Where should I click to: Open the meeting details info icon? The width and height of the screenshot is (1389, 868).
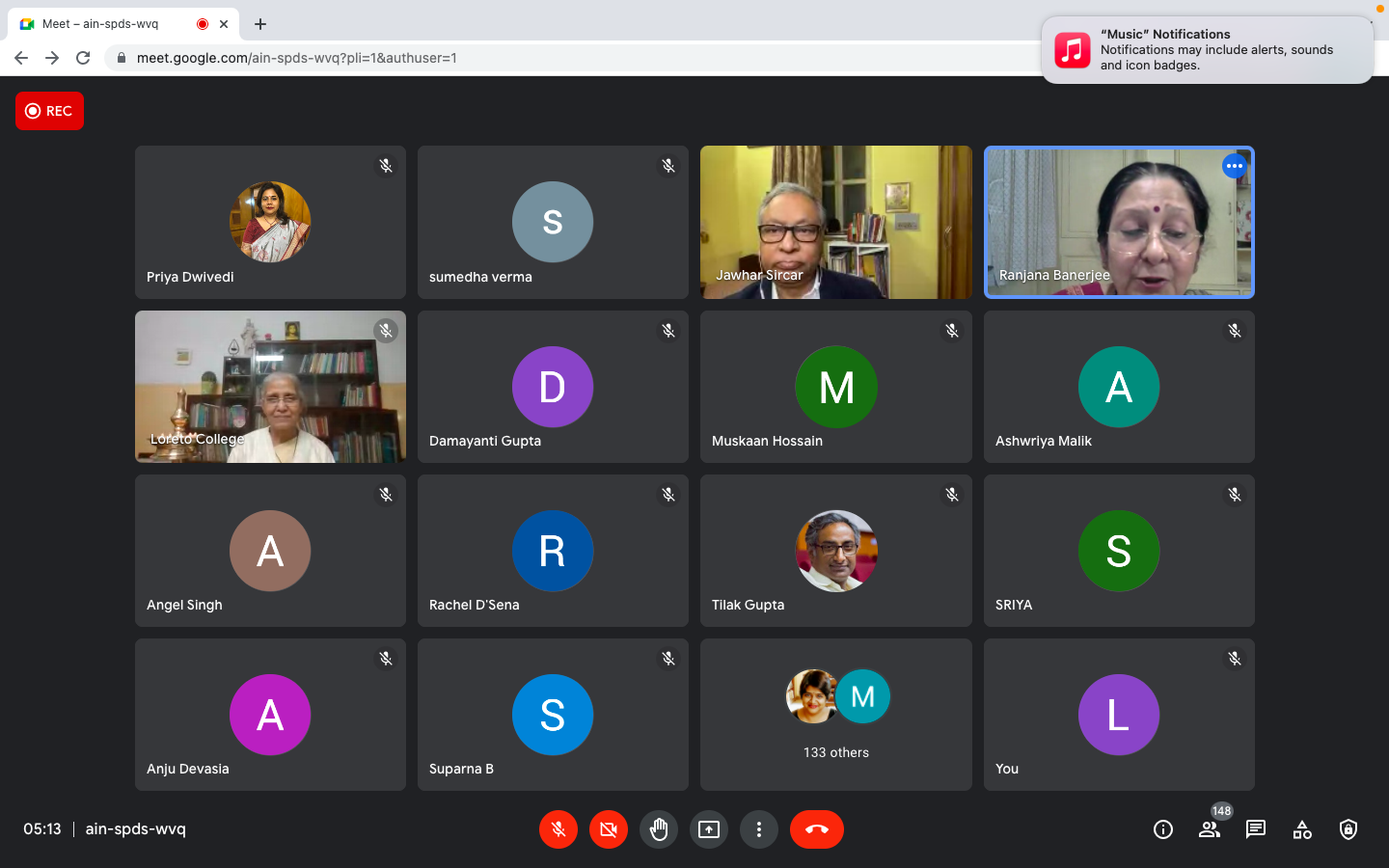(x=1163, y=829)
